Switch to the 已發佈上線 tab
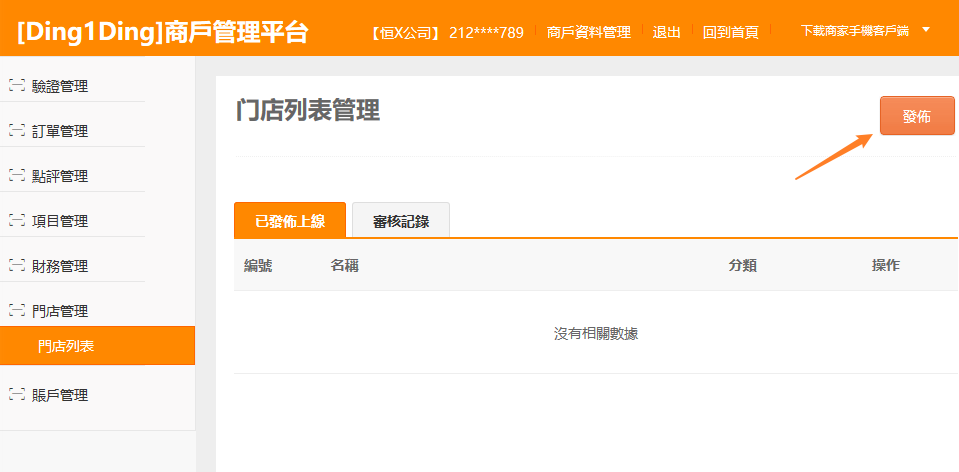This screenshot has width=959, height=472. (290, 221)
